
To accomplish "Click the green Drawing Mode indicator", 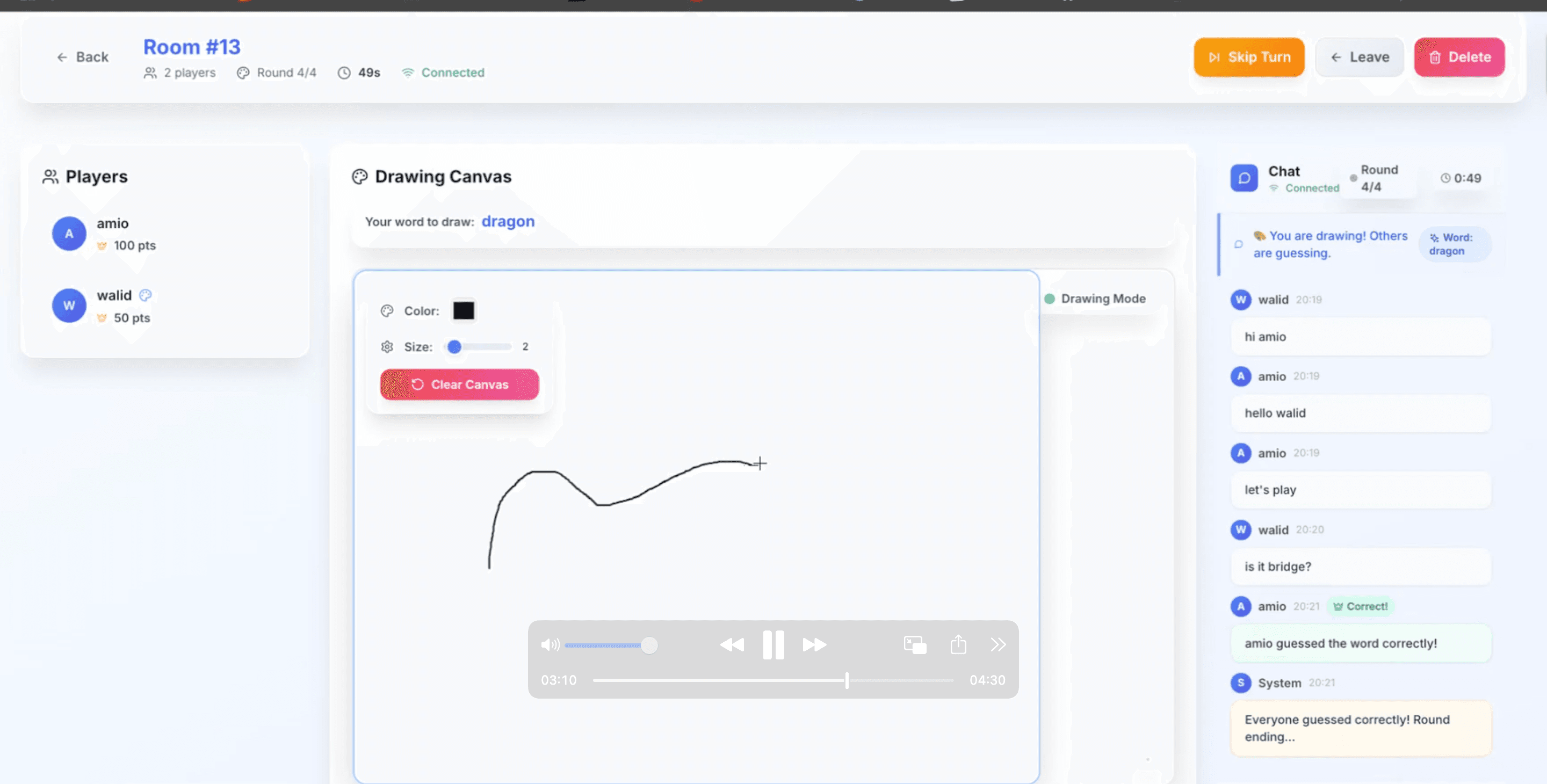I will pos(1049,299).
